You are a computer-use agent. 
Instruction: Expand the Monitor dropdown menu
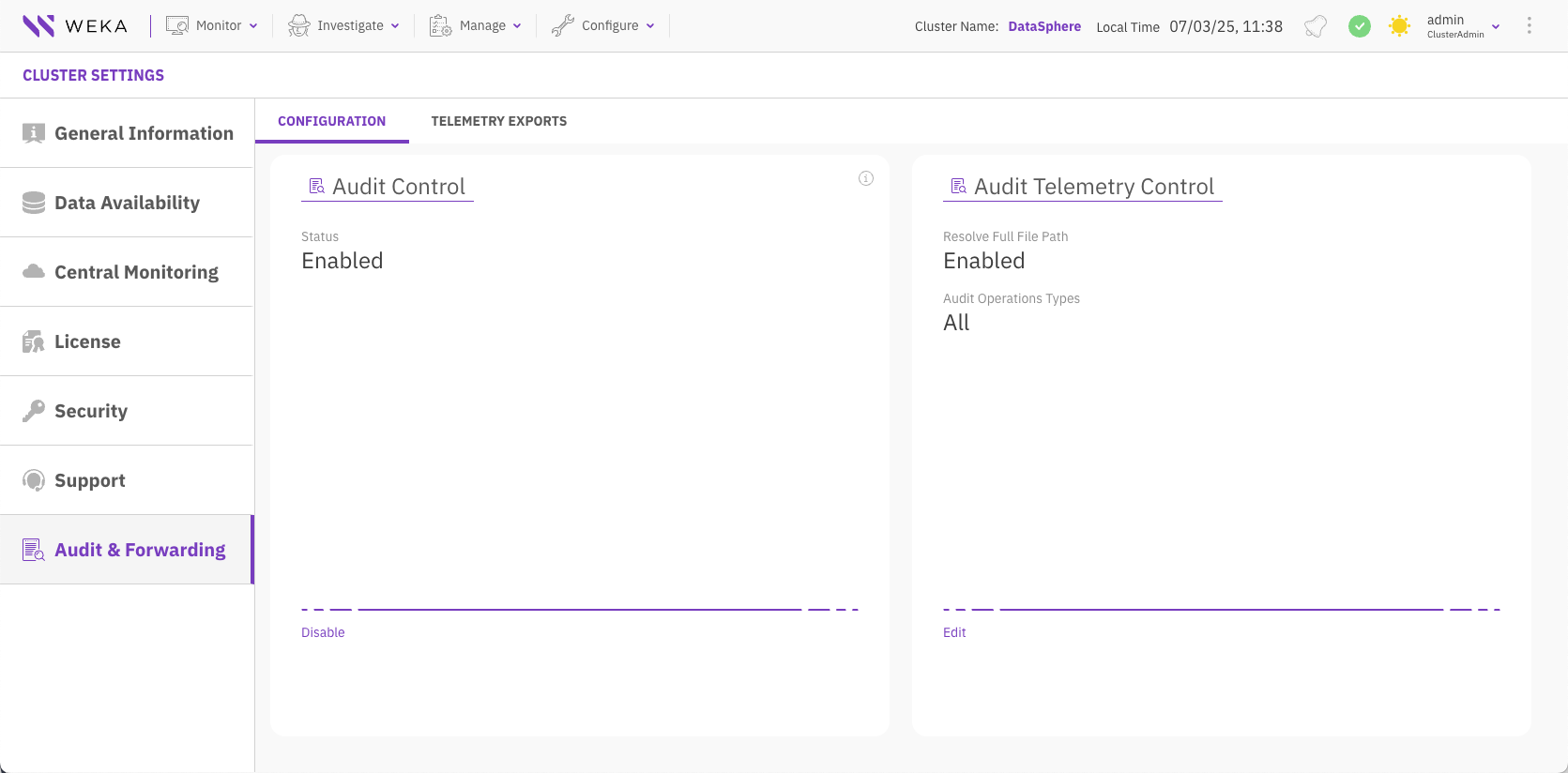click(x=212, y=26)
